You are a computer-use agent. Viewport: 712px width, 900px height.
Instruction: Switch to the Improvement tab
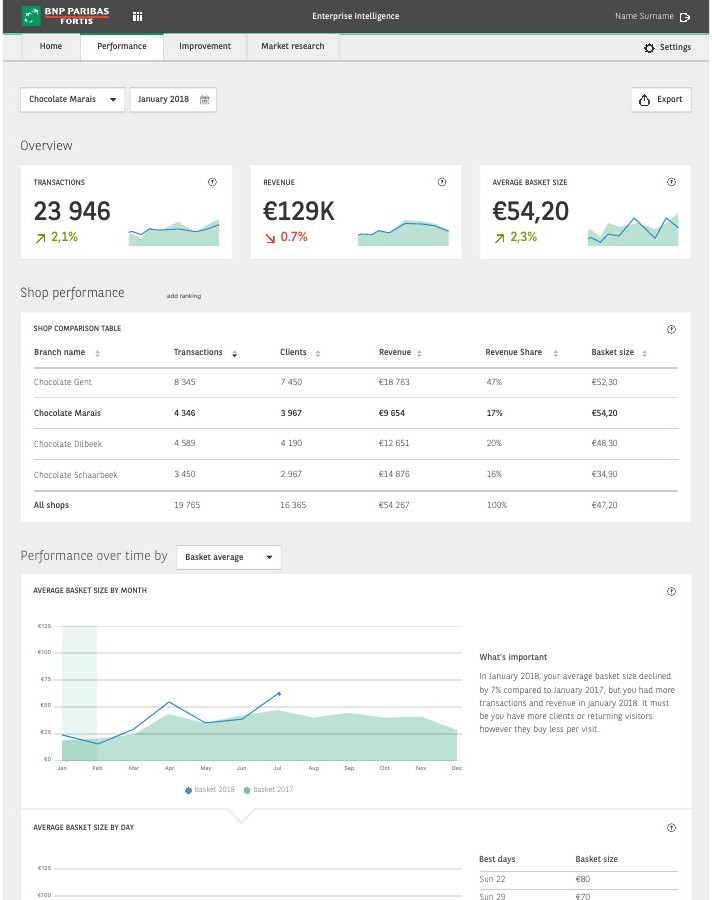205,46
